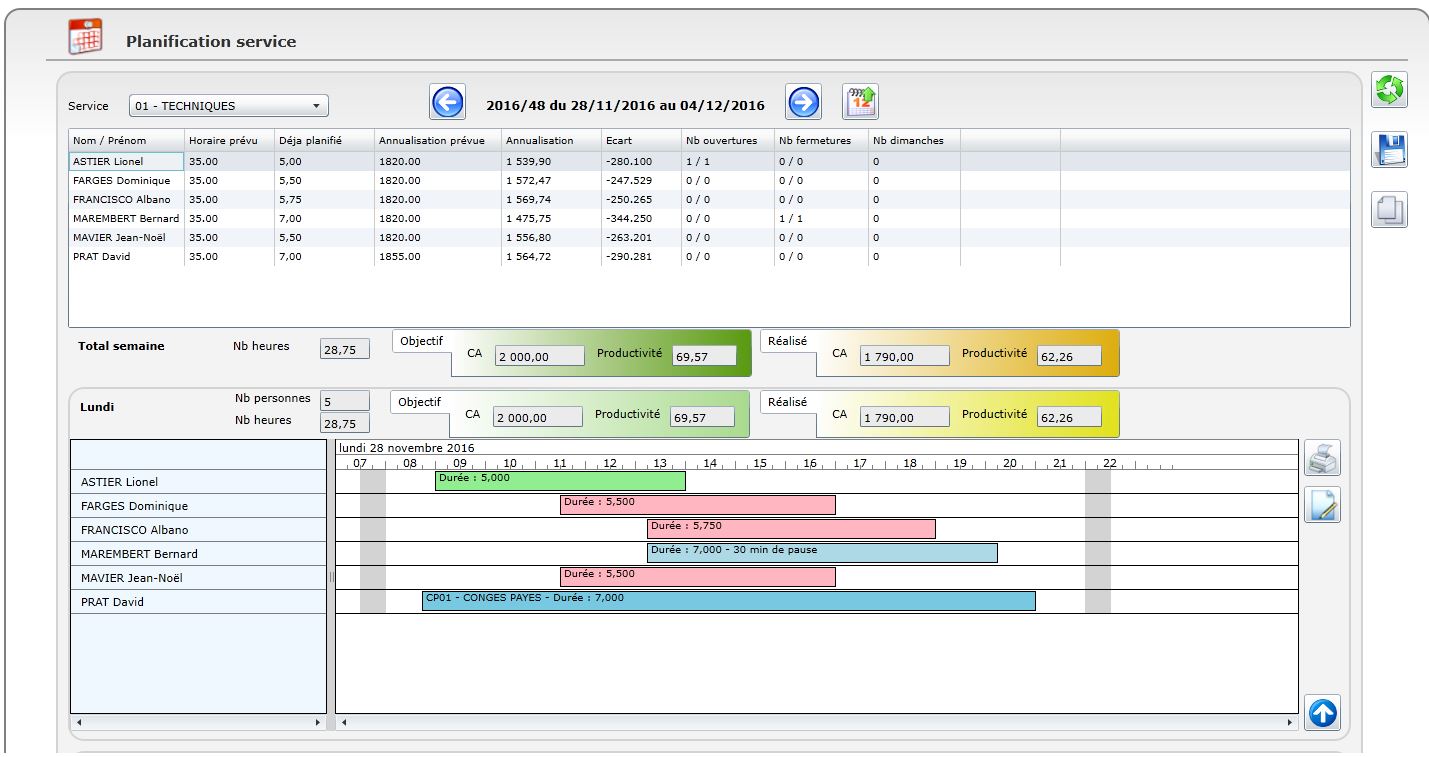Click the green refresh icon
Viewport: 1429px width, 757px height.
pos(1389,90)
